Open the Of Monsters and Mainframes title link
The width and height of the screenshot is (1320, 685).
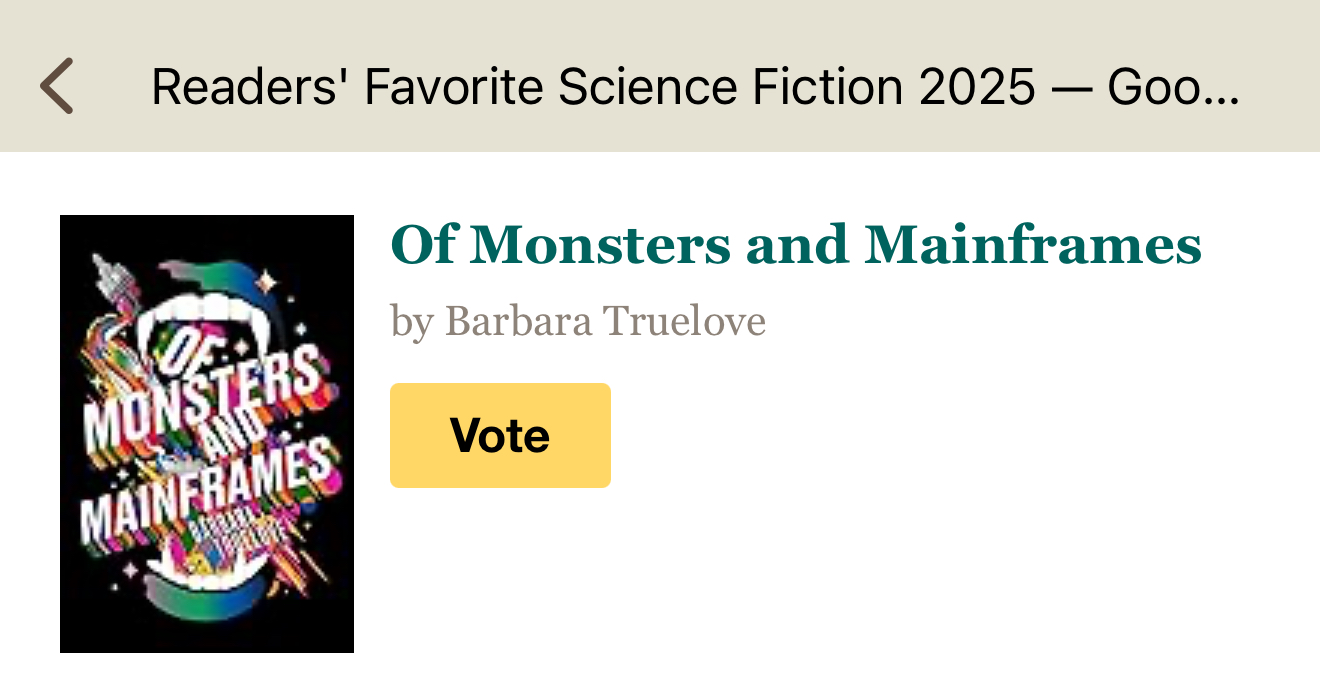pyautogui.click(x=795, y=245)
